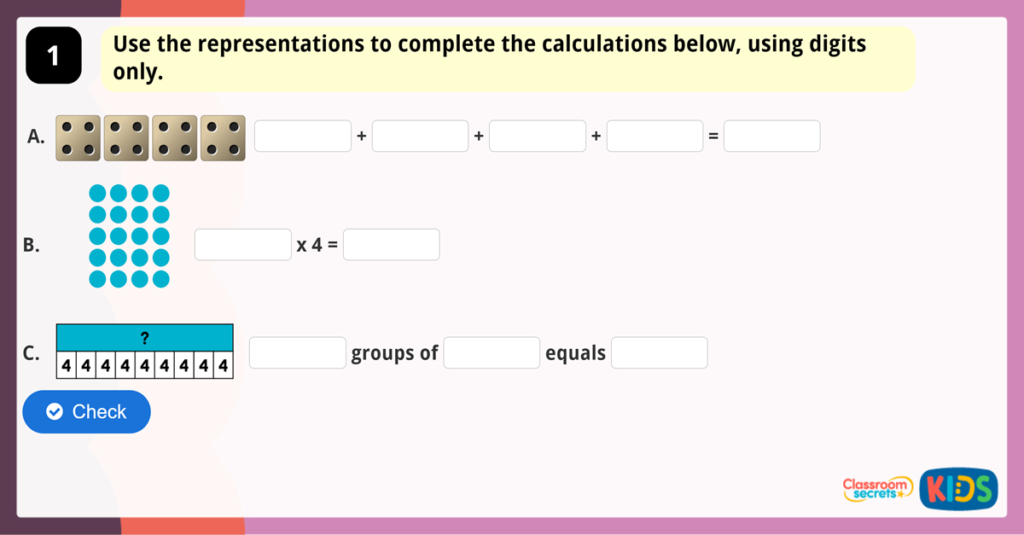The width and height of the screenshot is (1024, 535).
Task: Click the question mark bar model header
Action: (x=145, y=338)
